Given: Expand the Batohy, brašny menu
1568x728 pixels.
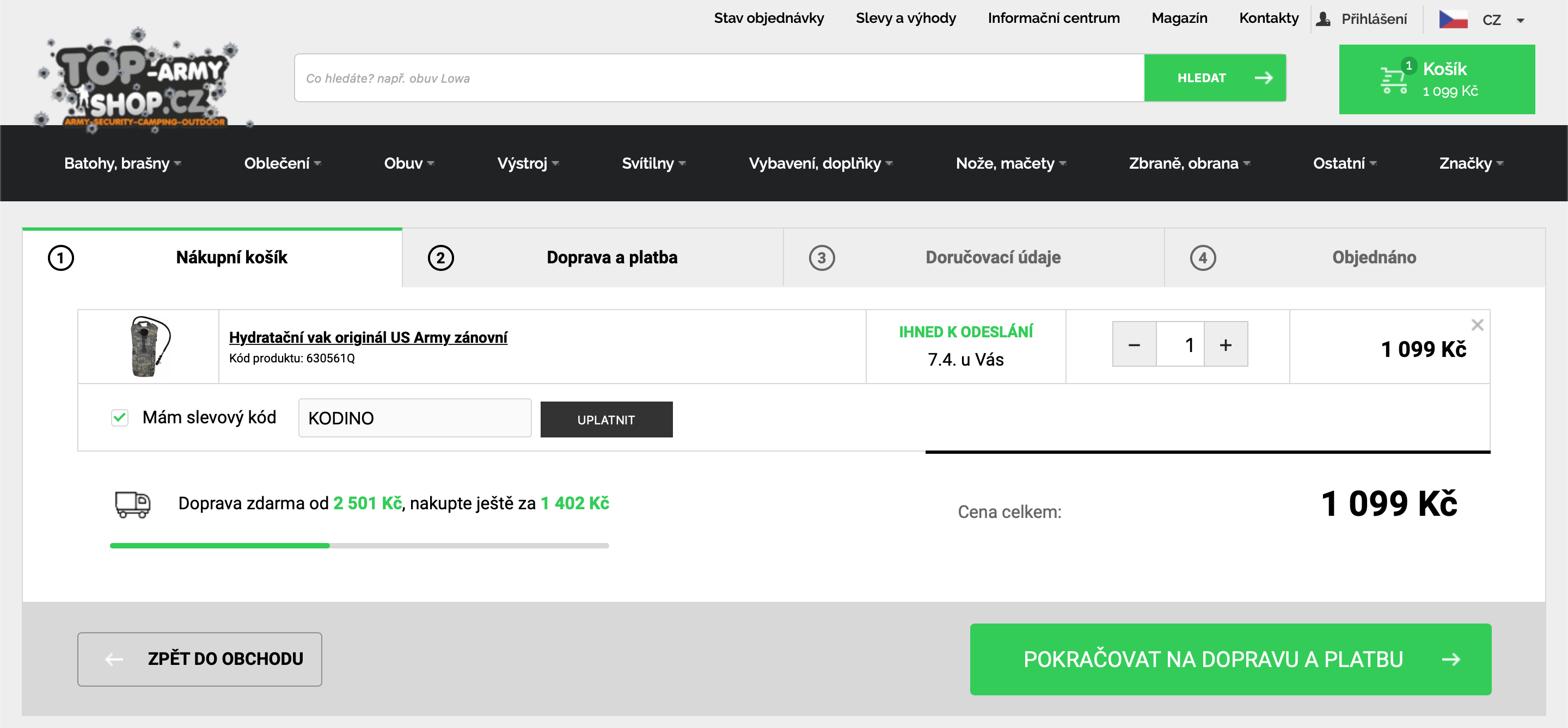Looking at the screenshot, I should [122, 163].
